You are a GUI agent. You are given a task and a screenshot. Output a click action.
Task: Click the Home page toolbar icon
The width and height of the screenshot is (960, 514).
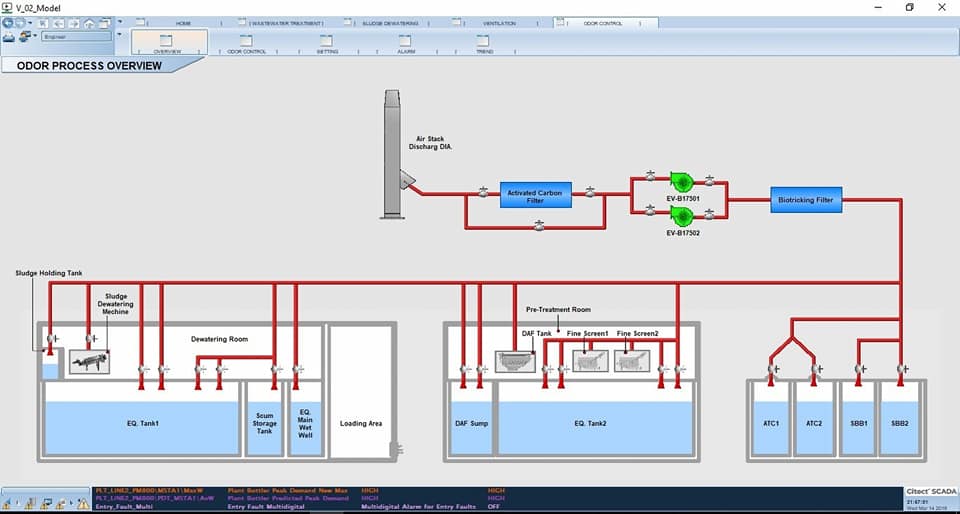pyautogui.click(x=89, y=24)
